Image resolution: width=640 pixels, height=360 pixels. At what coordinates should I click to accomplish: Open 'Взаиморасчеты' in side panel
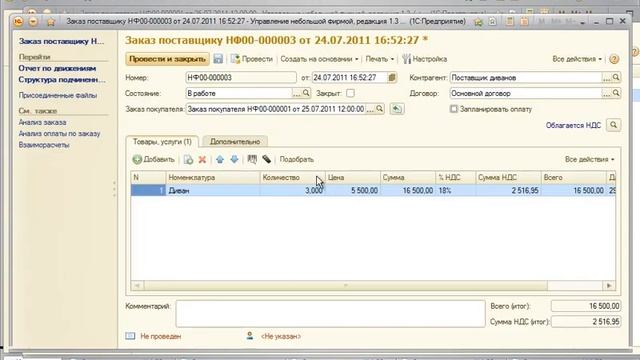click(44, 145)
